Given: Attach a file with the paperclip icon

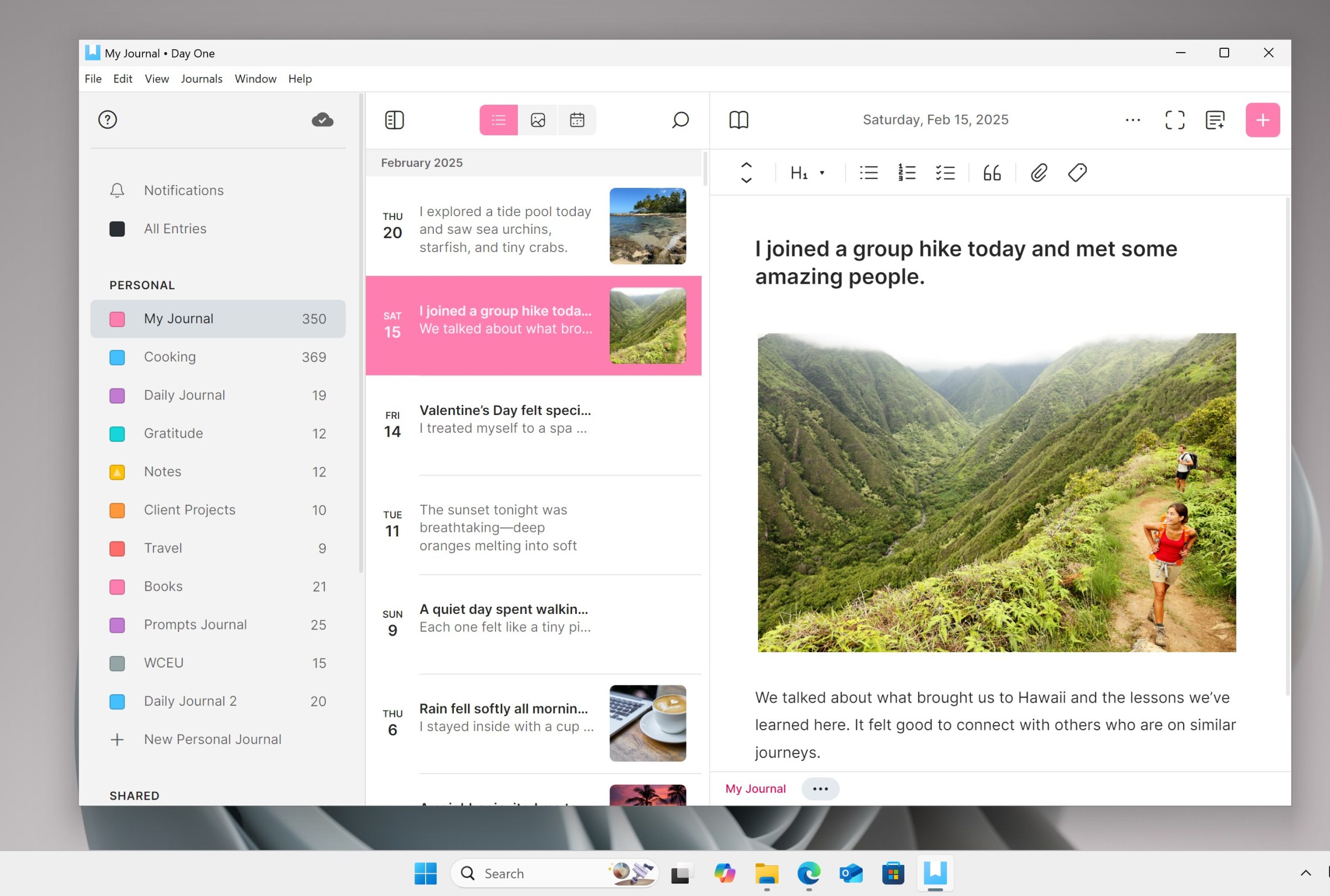Looking at the screenshot, I should click(x=1039, y=172).
